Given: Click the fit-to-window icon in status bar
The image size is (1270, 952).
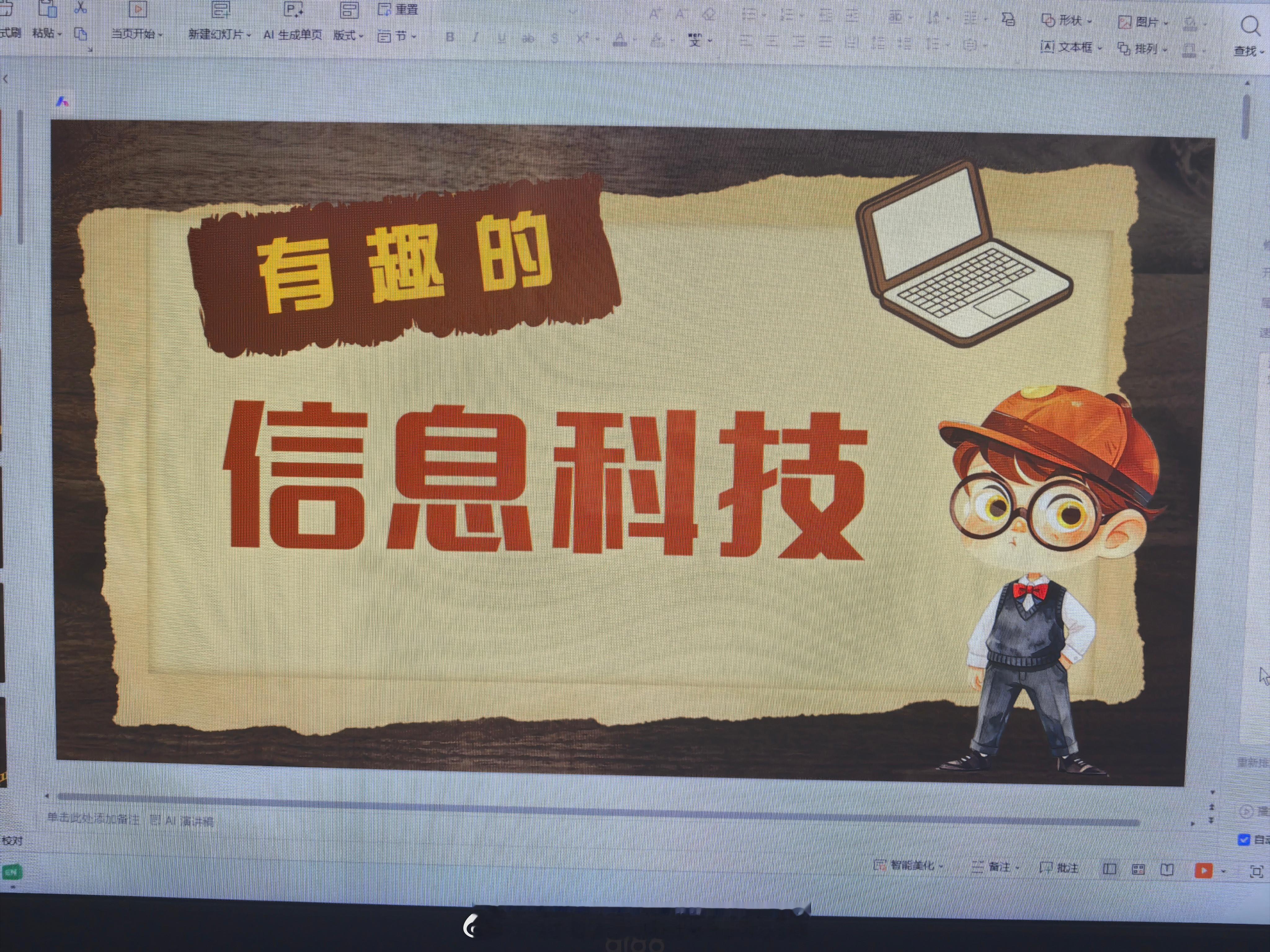Looking at the screenshot, I should [x=1256, y=872].
